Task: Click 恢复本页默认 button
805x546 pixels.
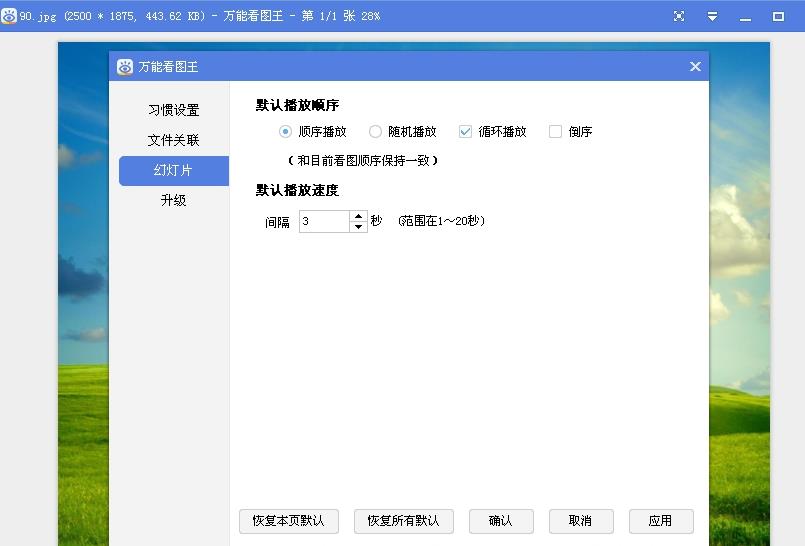Action: (289, 521)
